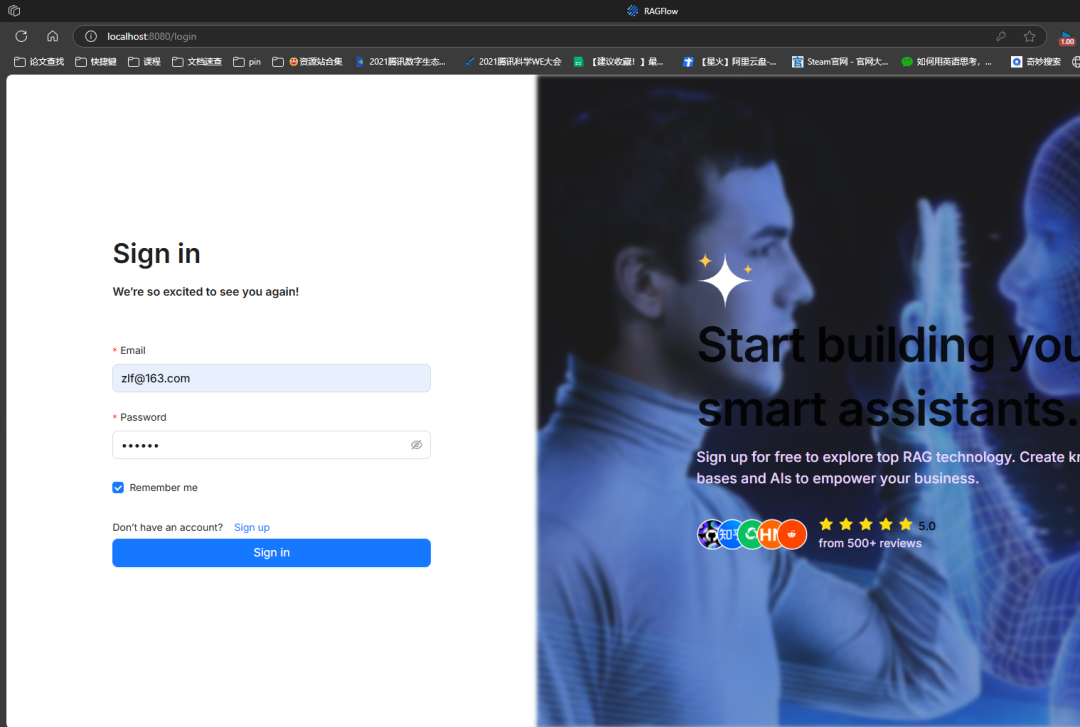Click the sparkle star logo above the headline
The height and width of the screenshot is (727, 1080).
pyautogui.click(x=725, y=280)
